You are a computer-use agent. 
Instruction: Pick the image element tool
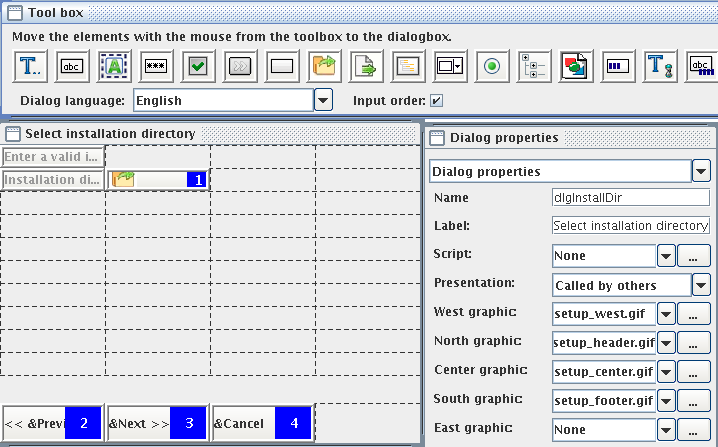[574, 67]
